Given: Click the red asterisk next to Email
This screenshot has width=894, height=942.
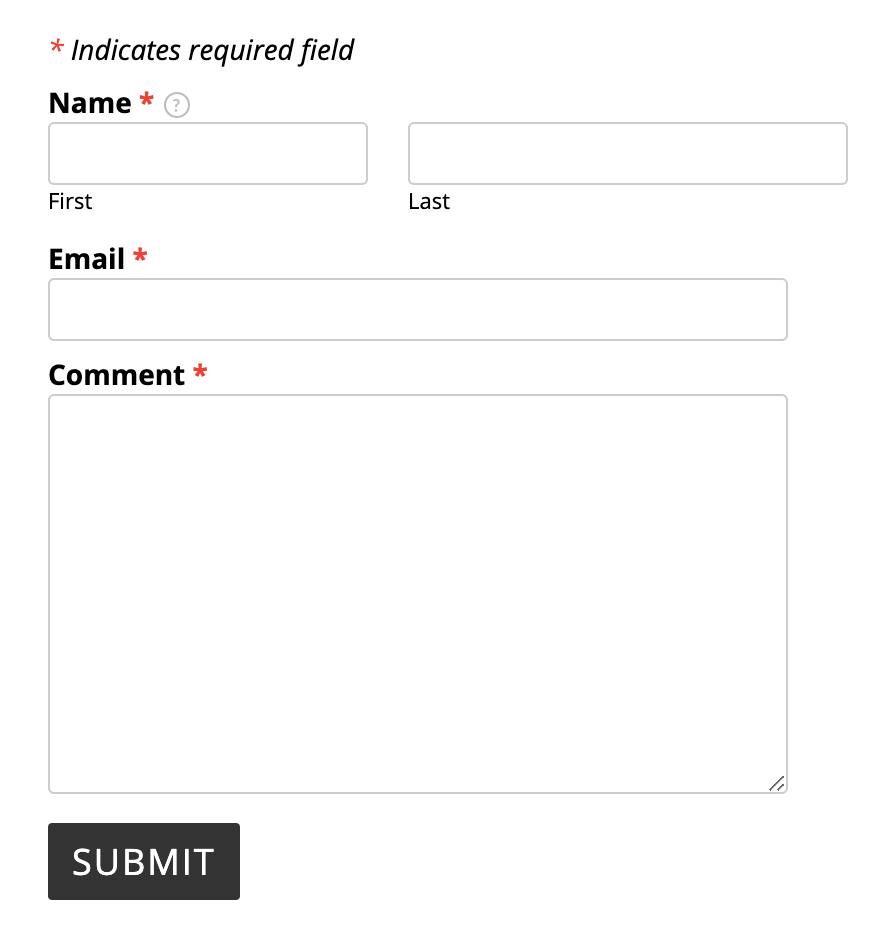Looking at the screenshot, I should tap(140, 255).
